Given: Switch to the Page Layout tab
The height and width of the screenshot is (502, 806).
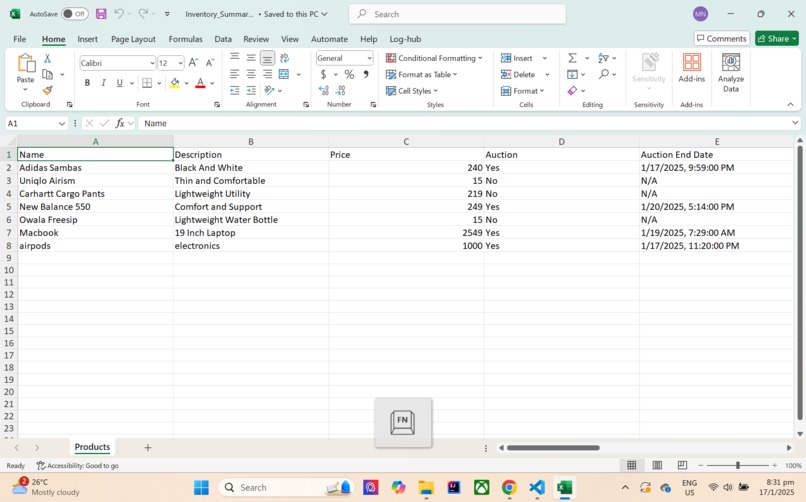Looking at the screenshot, I should 133,39.
